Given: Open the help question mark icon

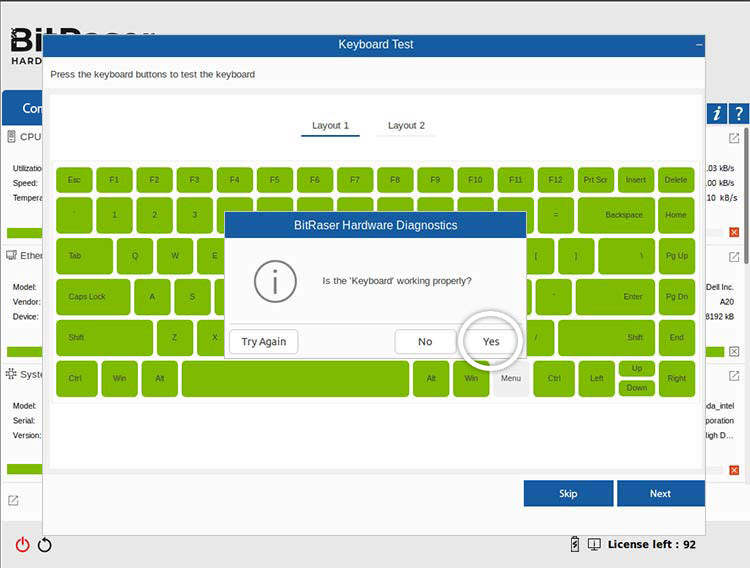Looking at the screenshot, I should click(x=738, y=114).
